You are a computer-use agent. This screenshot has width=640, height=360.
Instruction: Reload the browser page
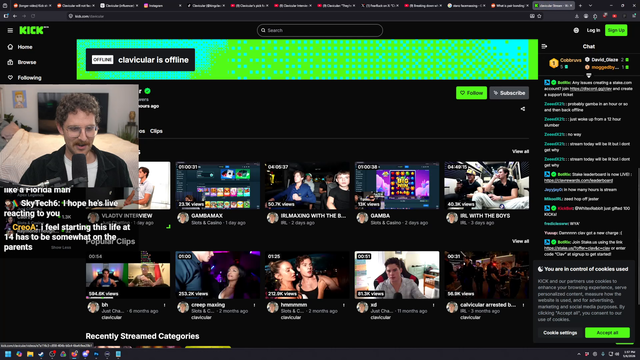point(33,16)
